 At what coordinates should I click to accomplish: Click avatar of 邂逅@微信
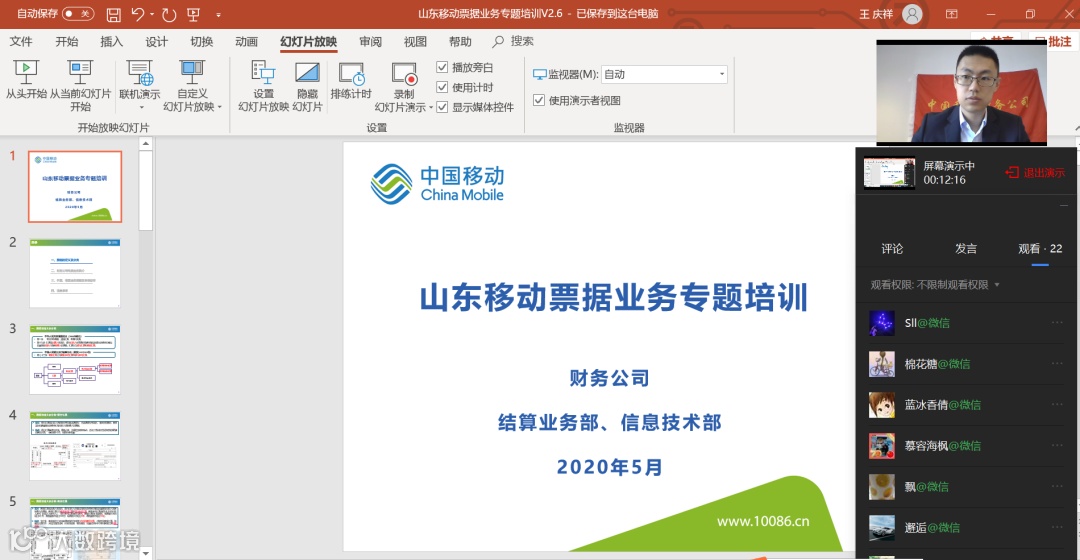pos(882,528)
